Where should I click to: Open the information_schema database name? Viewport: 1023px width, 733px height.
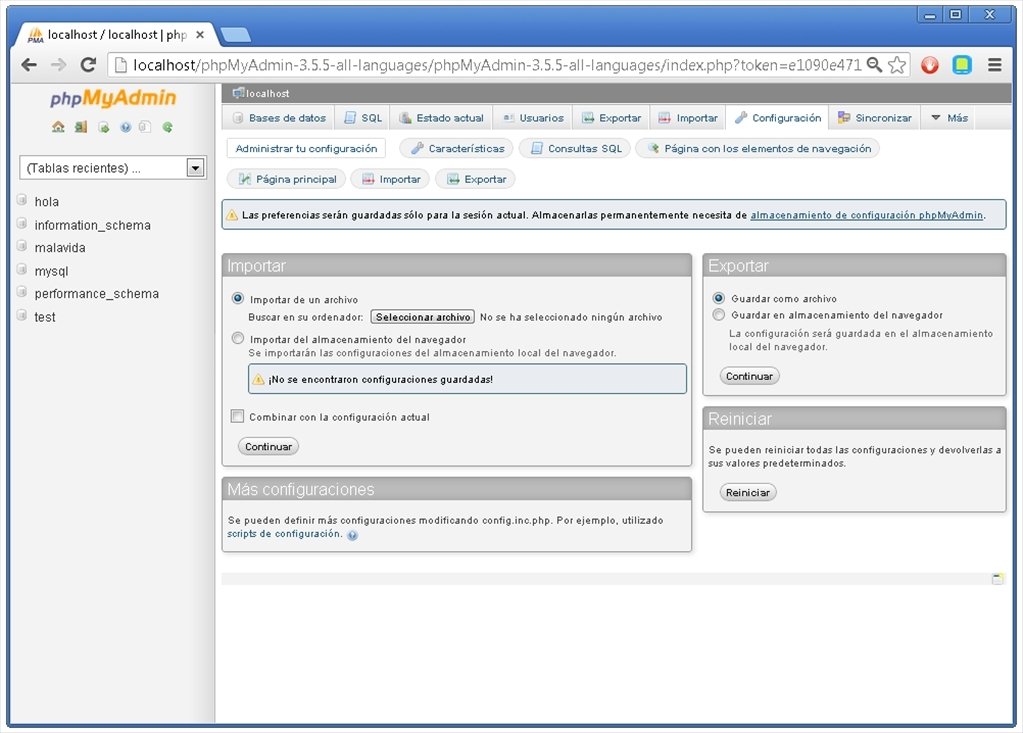pyautogui.click(x=93, y=225)
